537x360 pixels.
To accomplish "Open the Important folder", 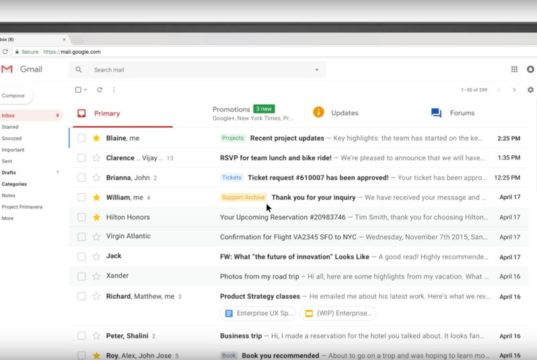I will click(13, 150).
